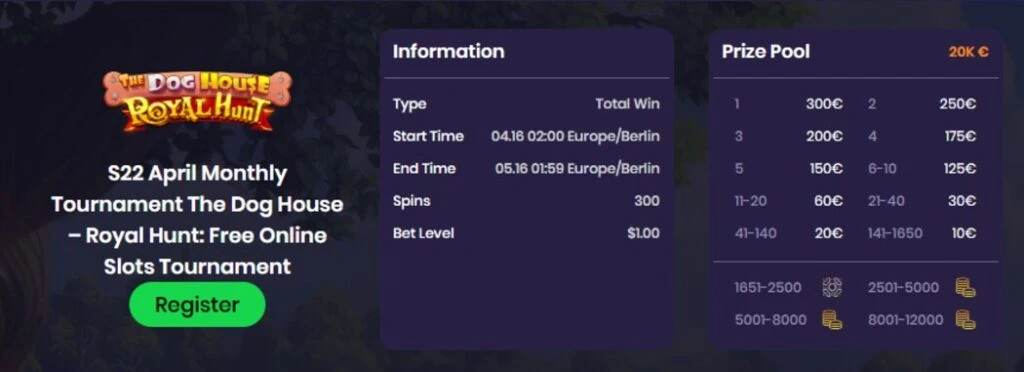Click the chip icon beside 1651-2500
This screenshot has width=1024, height=372.
tap(832, 287)
